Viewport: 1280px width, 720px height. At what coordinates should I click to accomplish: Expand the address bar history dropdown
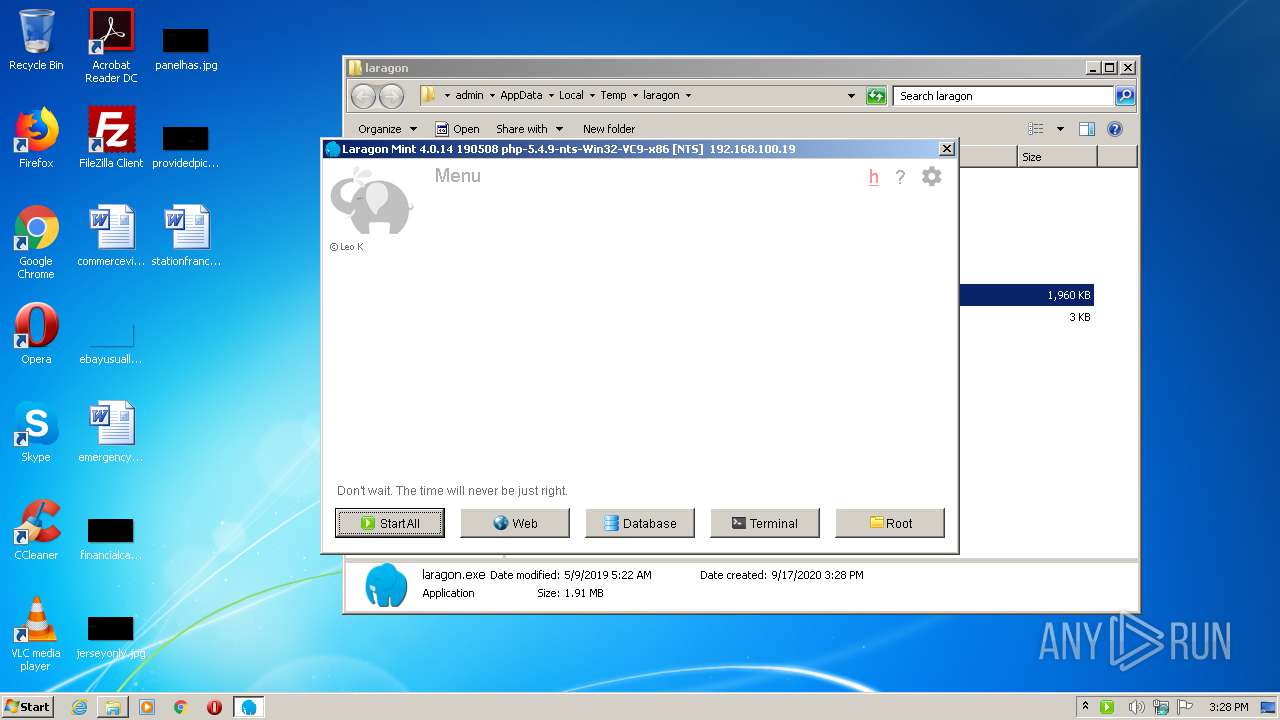[851, 96]
